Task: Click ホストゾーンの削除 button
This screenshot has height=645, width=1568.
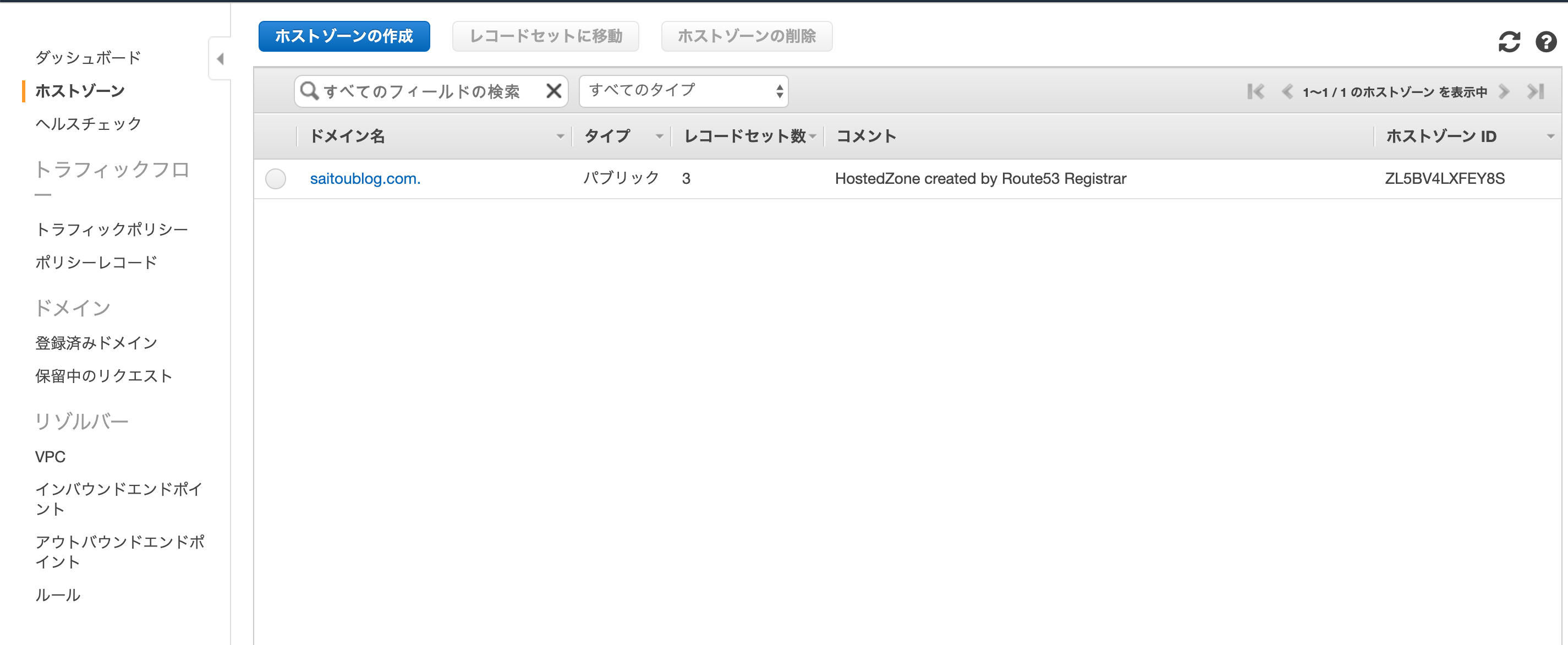Action: (x=746, y=36)
